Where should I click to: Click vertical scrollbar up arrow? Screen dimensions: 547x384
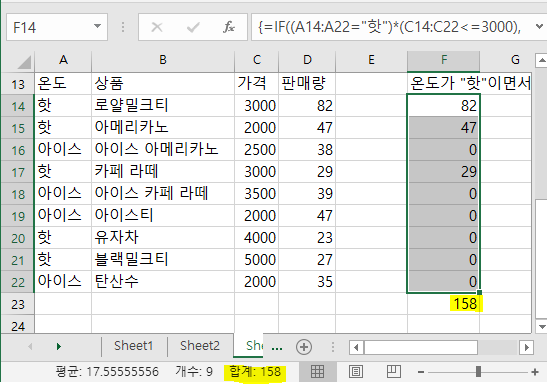(x=541, y=61)
